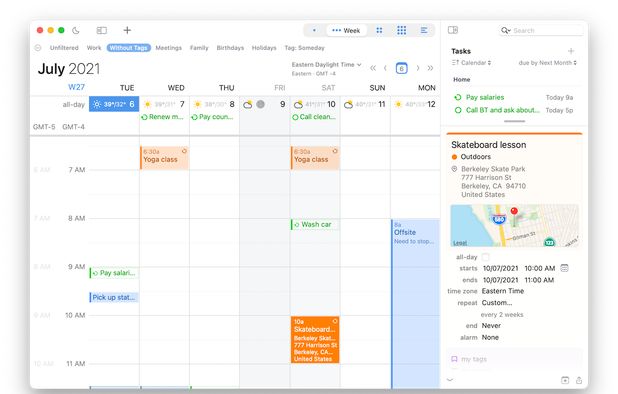618x394 pixels.
Task: Go to next week arrow
Action: click(418, 68)
